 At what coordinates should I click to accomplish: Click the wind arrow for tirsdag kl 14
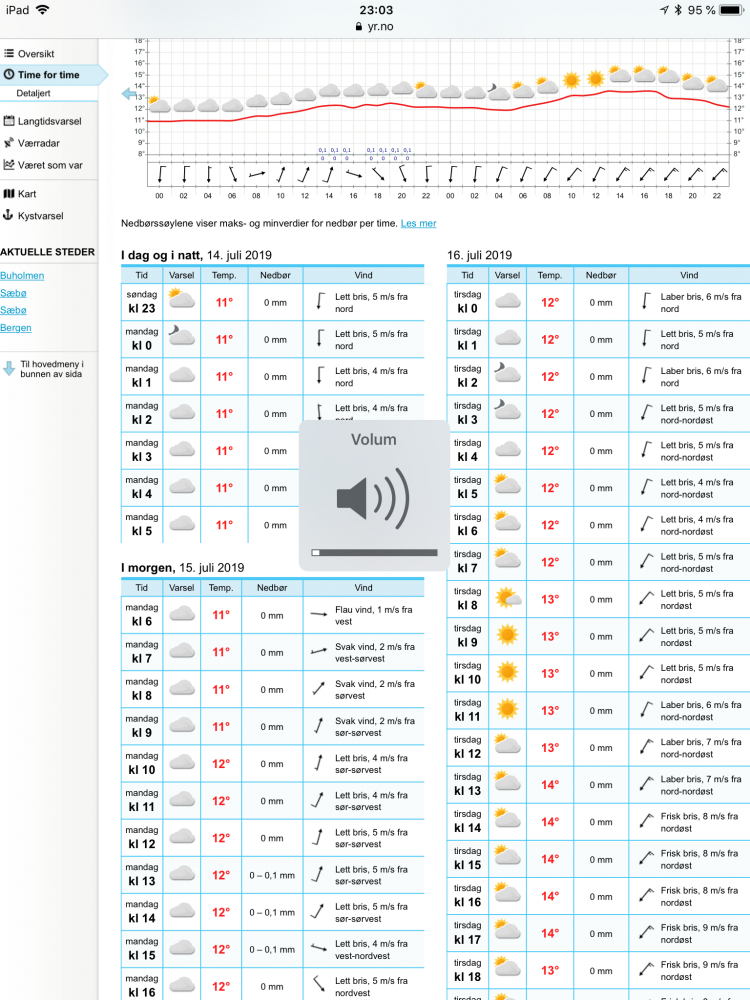coord(647,821)
